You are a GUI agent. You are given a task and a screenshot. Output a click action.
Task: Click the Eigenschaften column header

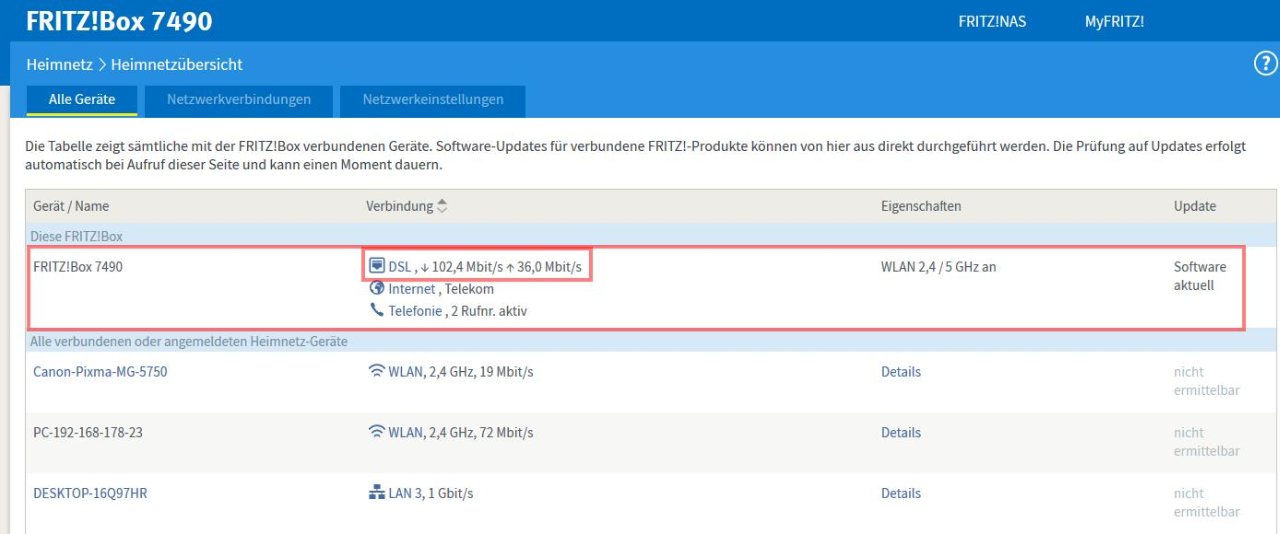click(921, 206)
